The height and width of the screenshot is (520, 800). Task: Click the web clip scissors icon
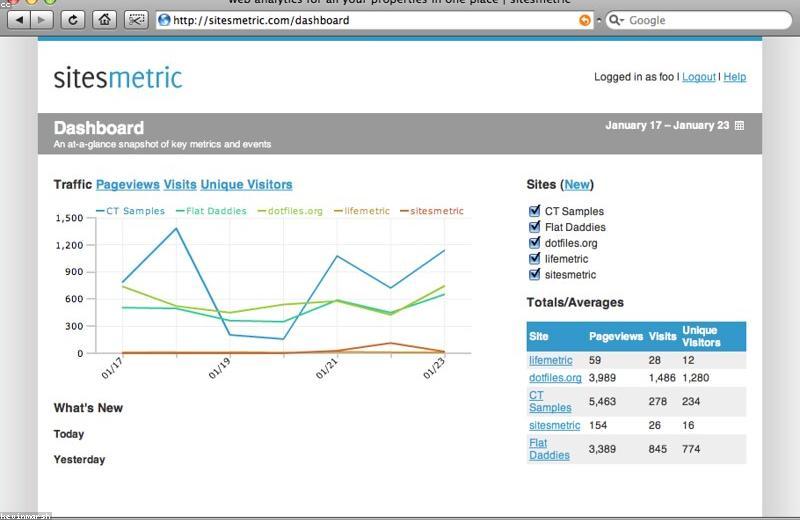(136, 20)
